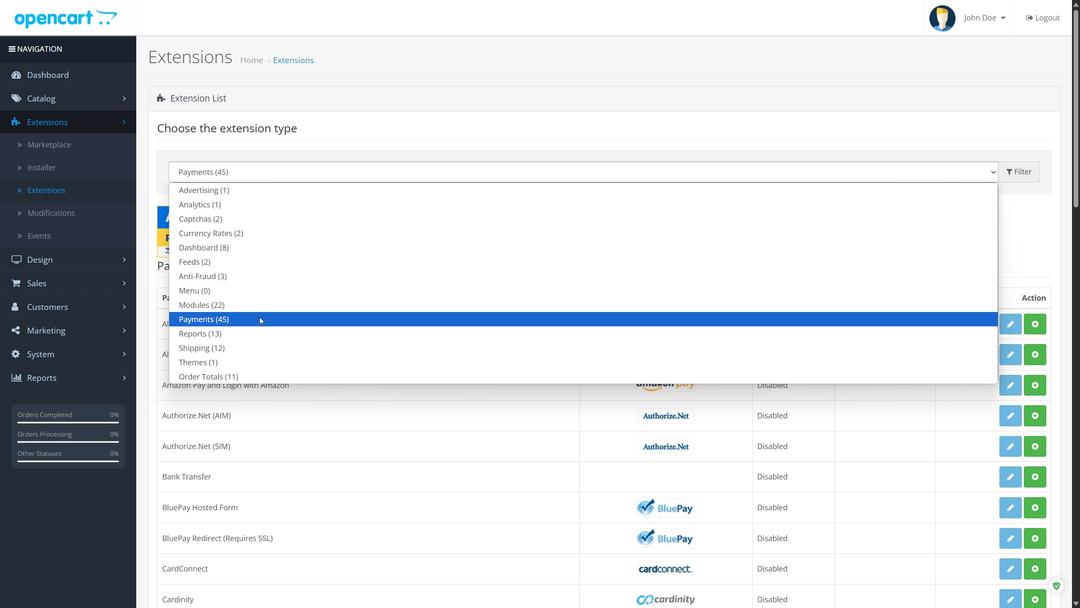Click the OpenCart logo
This screenshot has height=608, width=1080.
coord(65,18)
